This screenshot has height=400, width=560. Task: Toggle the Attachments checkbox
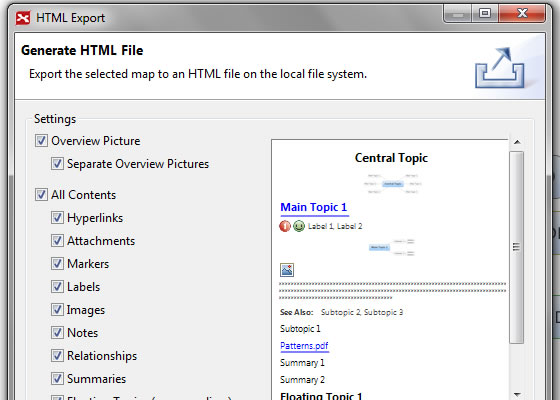coord(57,240)
